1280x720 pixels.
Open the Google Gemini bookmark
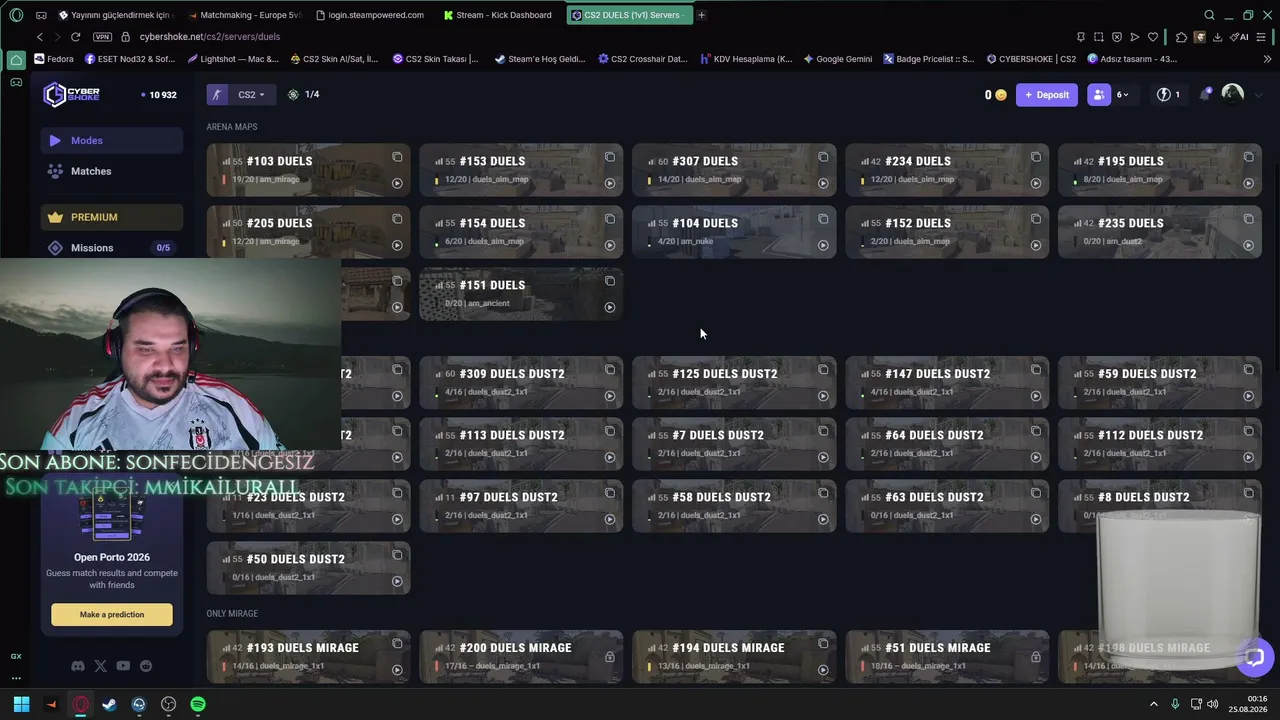click(837, 59)
